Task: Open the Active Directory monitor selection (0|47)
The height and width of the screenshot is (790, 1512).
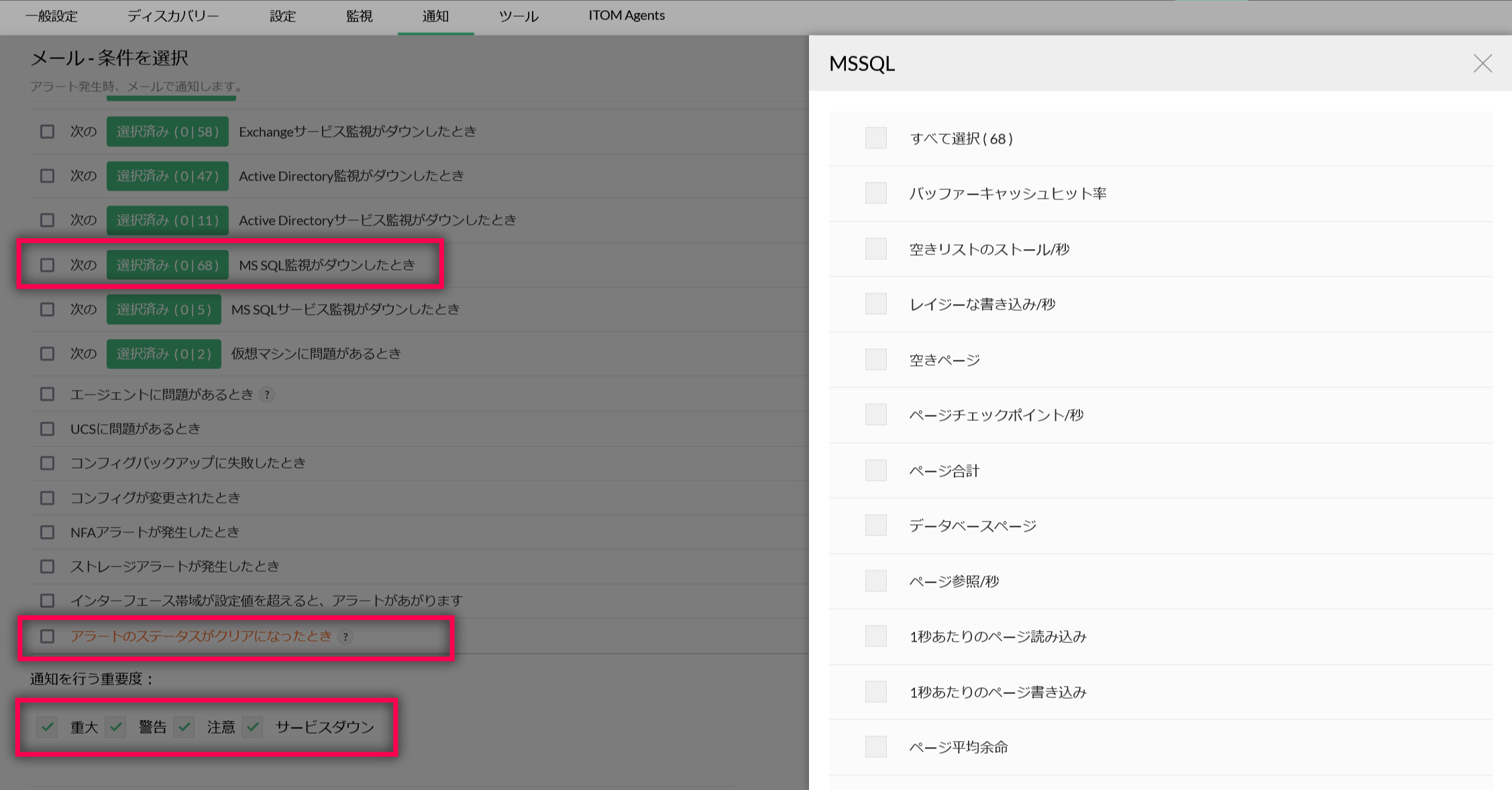Action: click(x=167, y=176)
